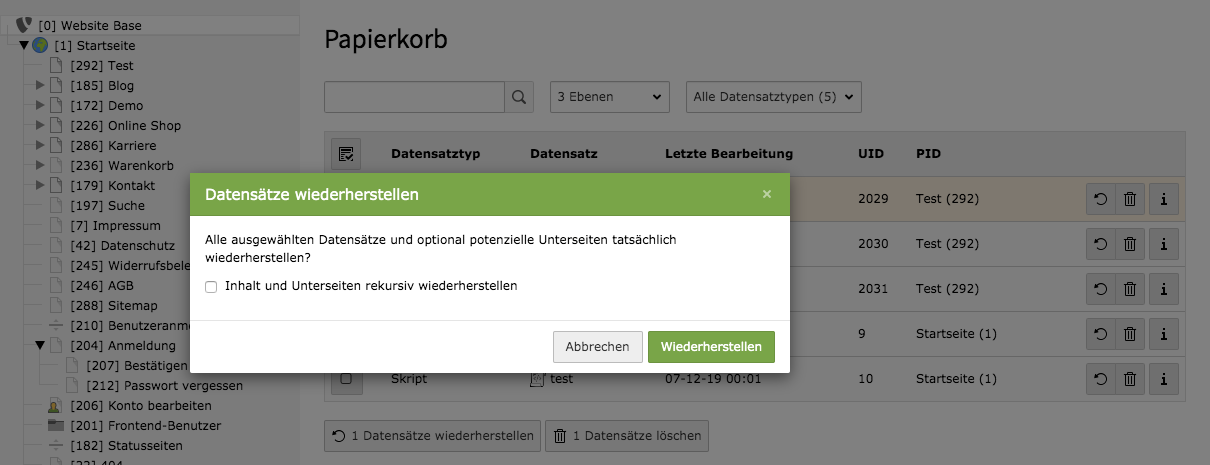
Task: Click the Datensatz column header
Action: (564, 154)
